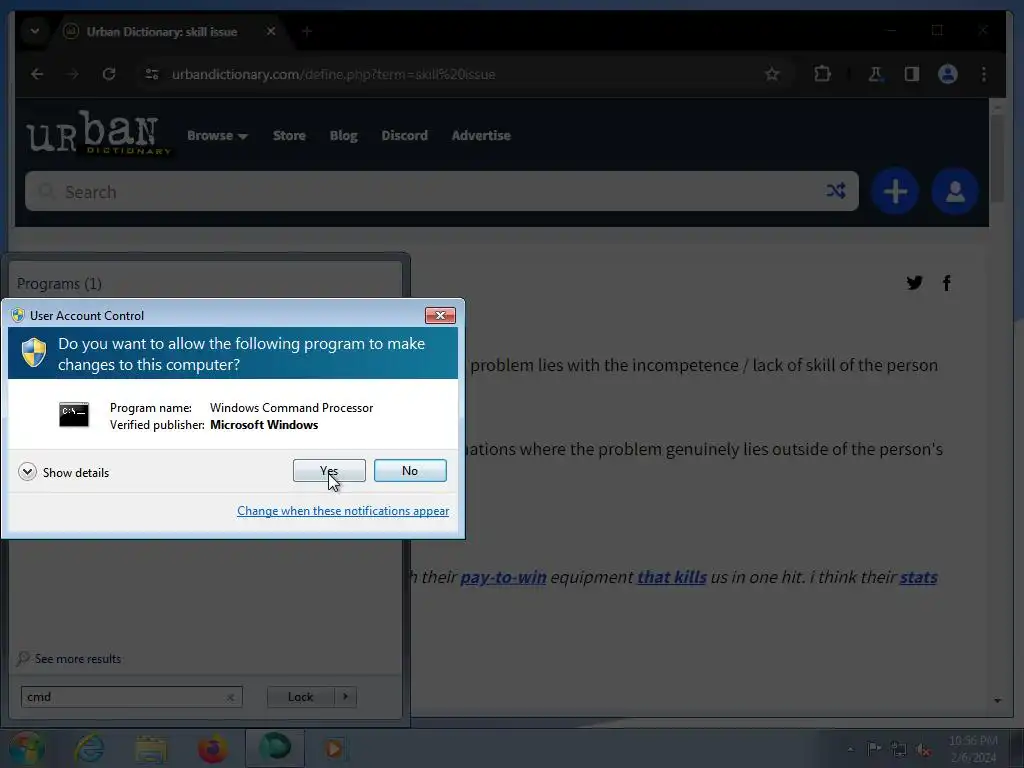Open the browser profile avatar
The height and width of the screenshot is (768, 1024).
(948, 74)
